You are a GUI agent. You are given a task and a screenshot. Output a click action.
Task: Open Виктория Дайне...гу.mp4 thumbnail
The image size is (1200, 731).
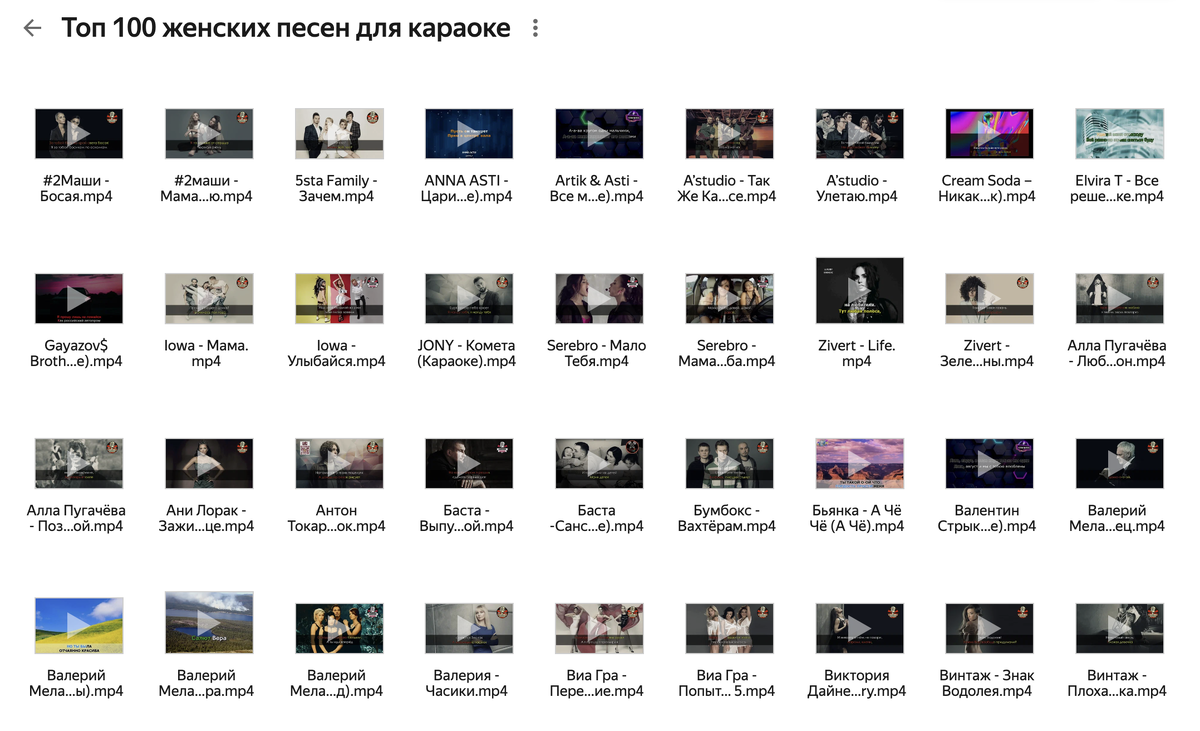(x=859, y=628)
